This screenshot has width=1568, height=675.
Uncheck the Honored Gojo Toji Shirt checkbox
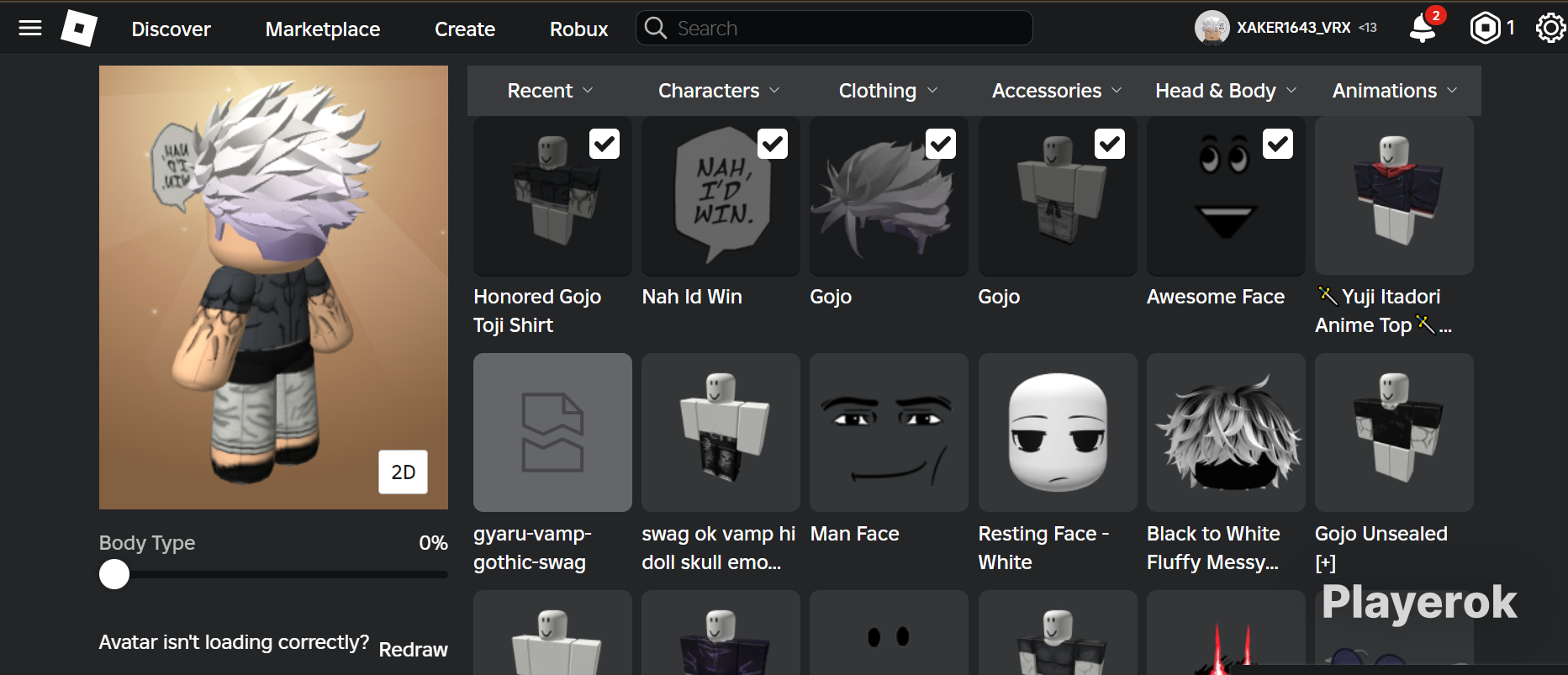click(x=604, y=144)
